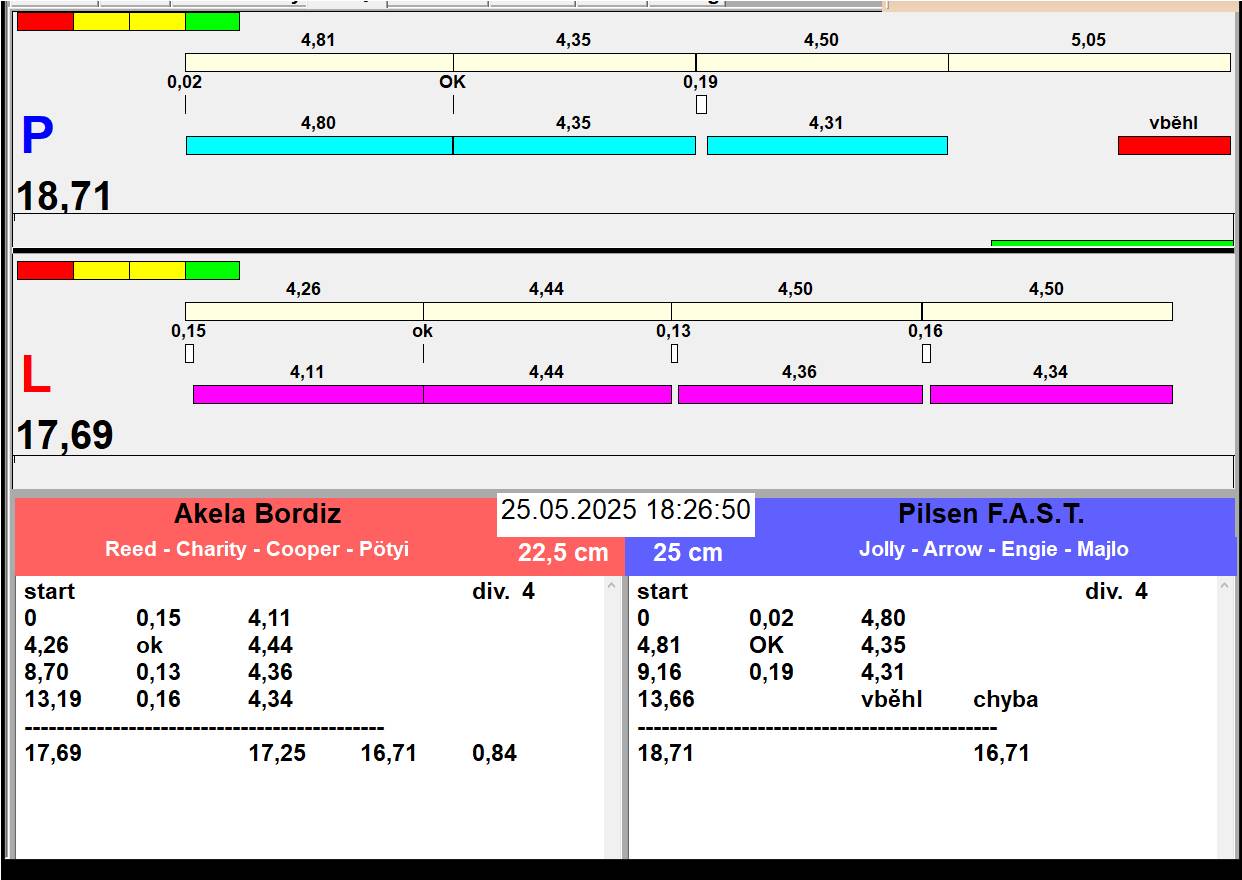Select the Pilsen F.A.S.T. team header
Viewport: 1242px width, 880px height.
(991, 514)
